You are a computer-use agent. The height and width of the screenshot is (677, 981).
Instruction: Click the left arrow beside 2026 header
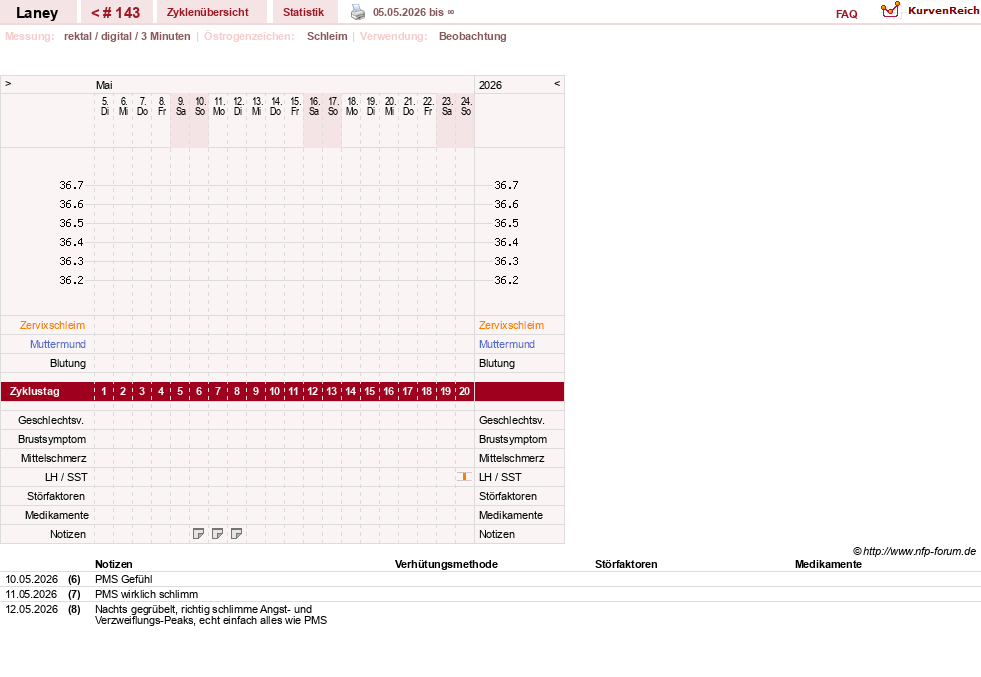557,83
